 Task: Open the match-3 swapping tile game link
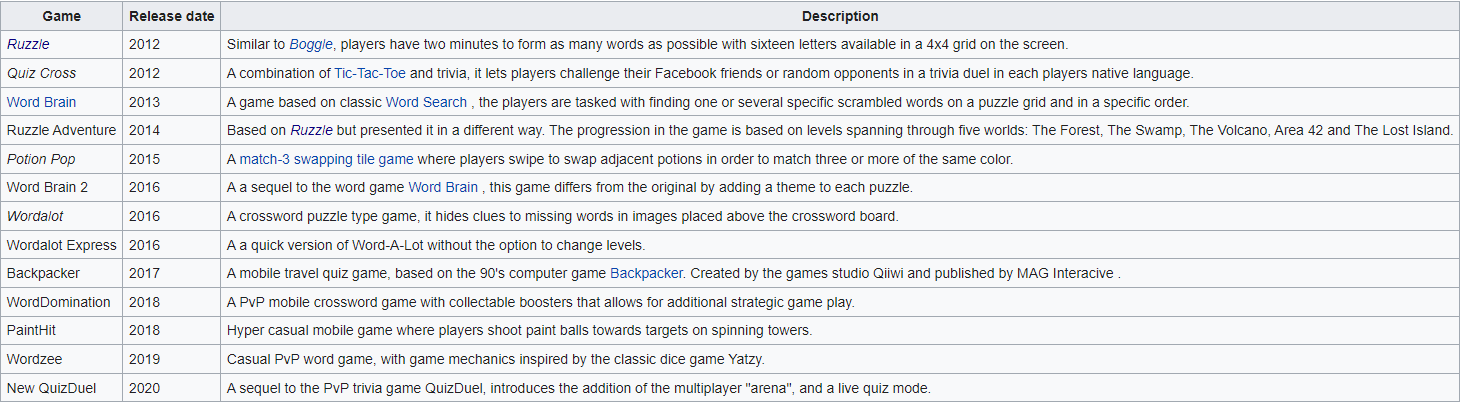(x=326, y=160)
